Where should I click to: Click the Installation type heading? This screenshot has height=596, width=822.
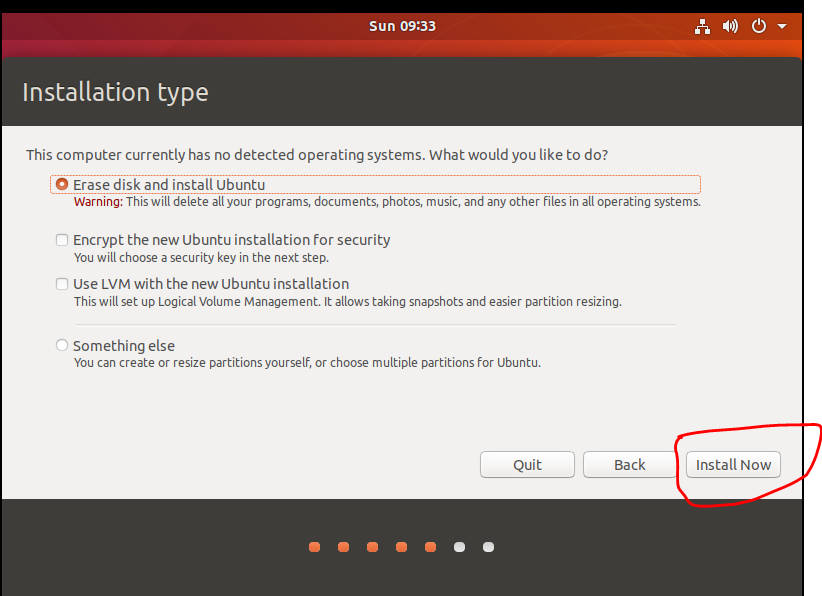(x=115, y=93)
